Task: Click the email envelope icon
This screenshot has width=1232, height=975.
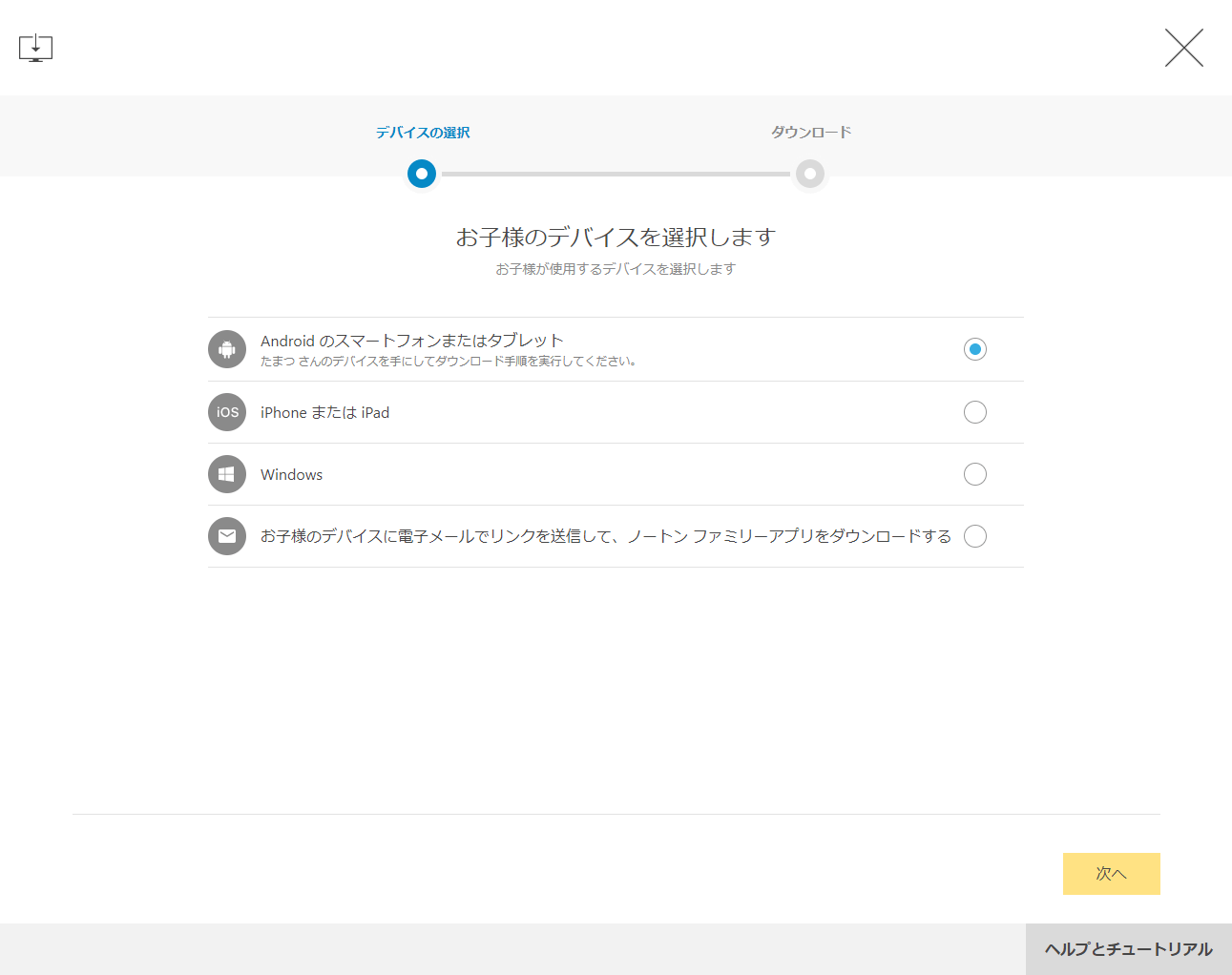Action: click(227, 536)
